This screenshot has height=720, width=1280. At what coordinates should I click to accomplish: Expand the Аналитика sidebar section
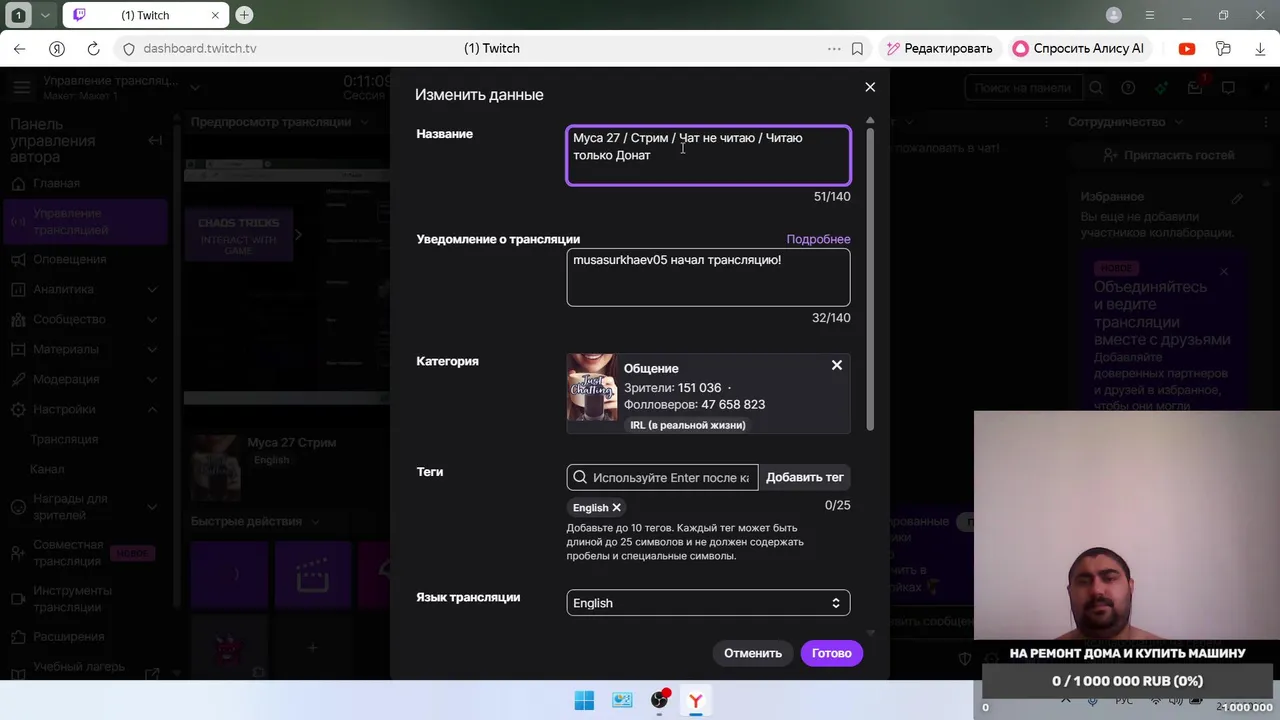(x=152, y=289)
